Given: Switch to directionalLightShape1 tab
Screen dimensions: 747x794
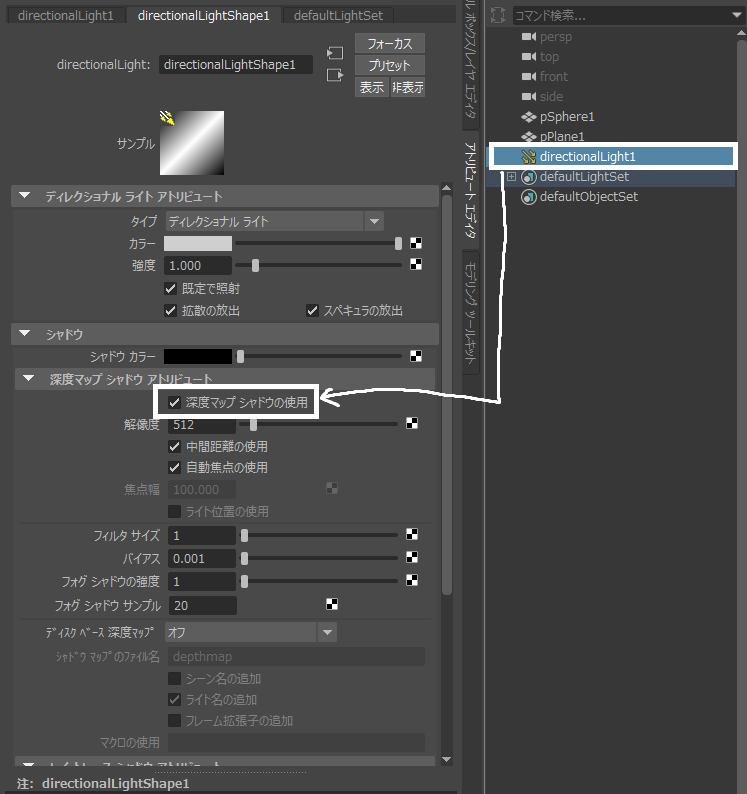Looking at the screenshot, I should pos(204,15).
